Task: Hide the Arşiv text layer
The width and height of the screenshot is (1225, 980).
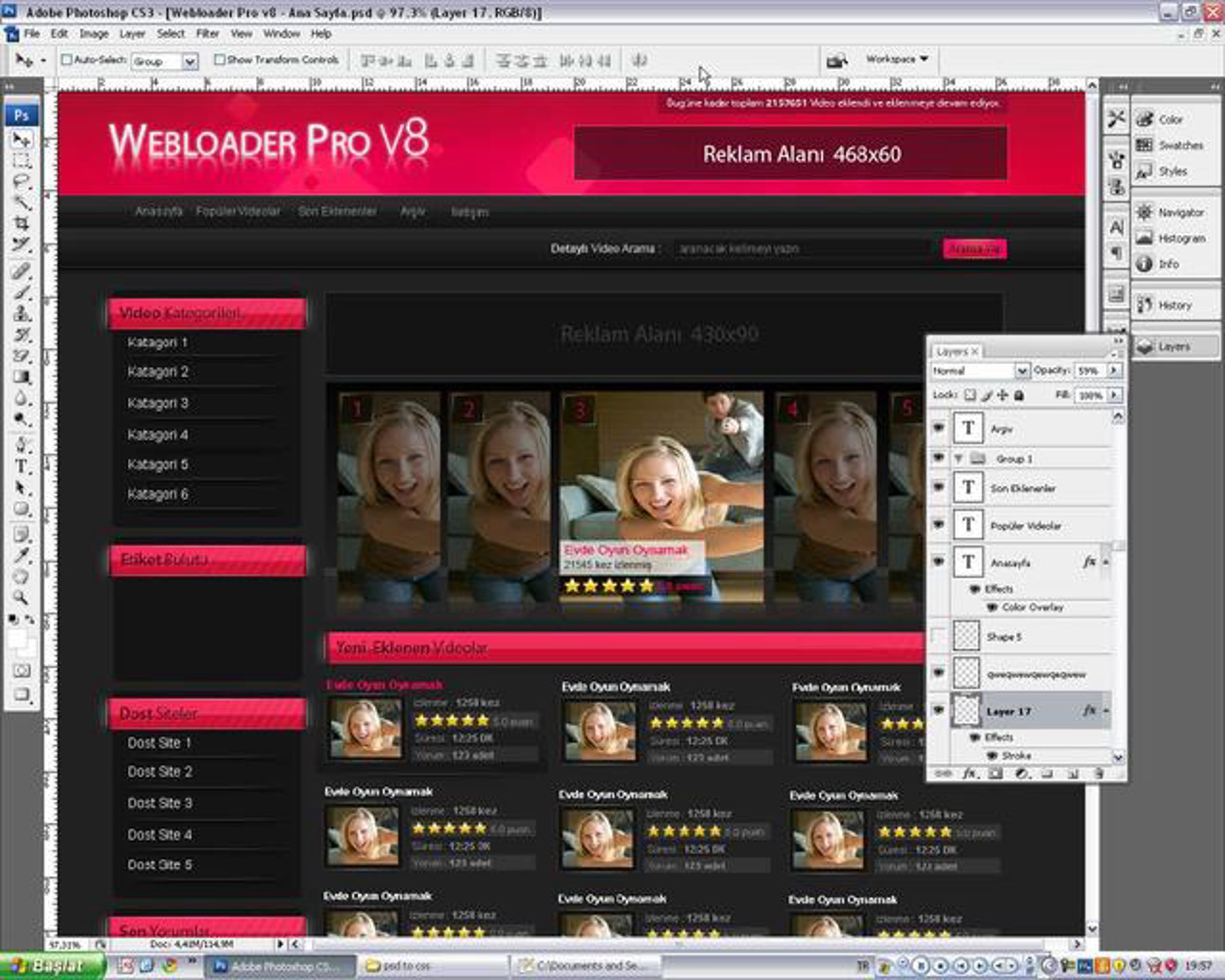Action: click(x=939, y=427)
